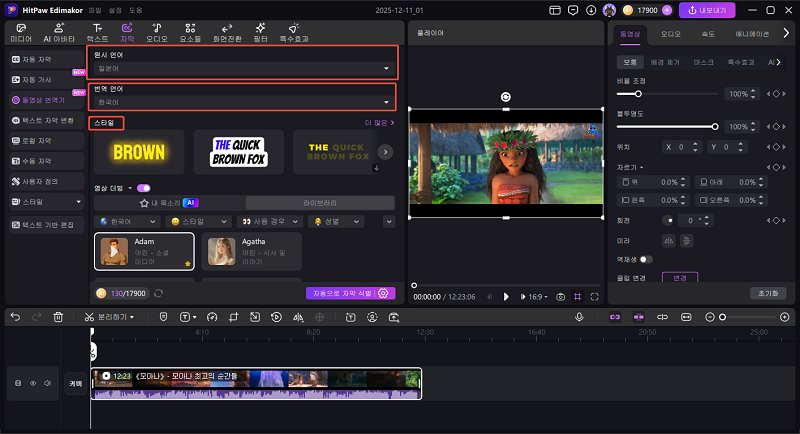Open the 스타일 voice style filter dropdown

[x=198, y=221]
